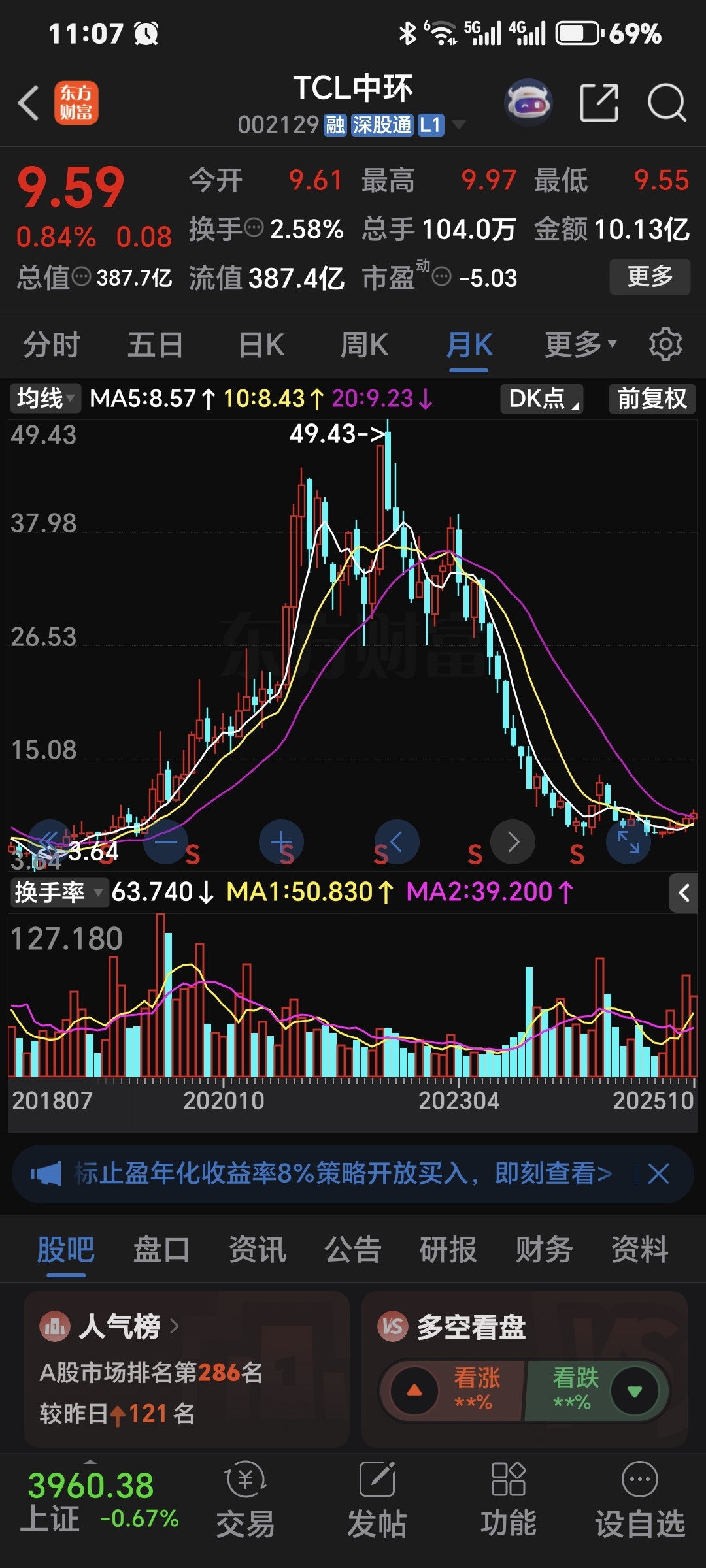Open 公告 tab
The image size is (706, 1568).
point(353,1249)
